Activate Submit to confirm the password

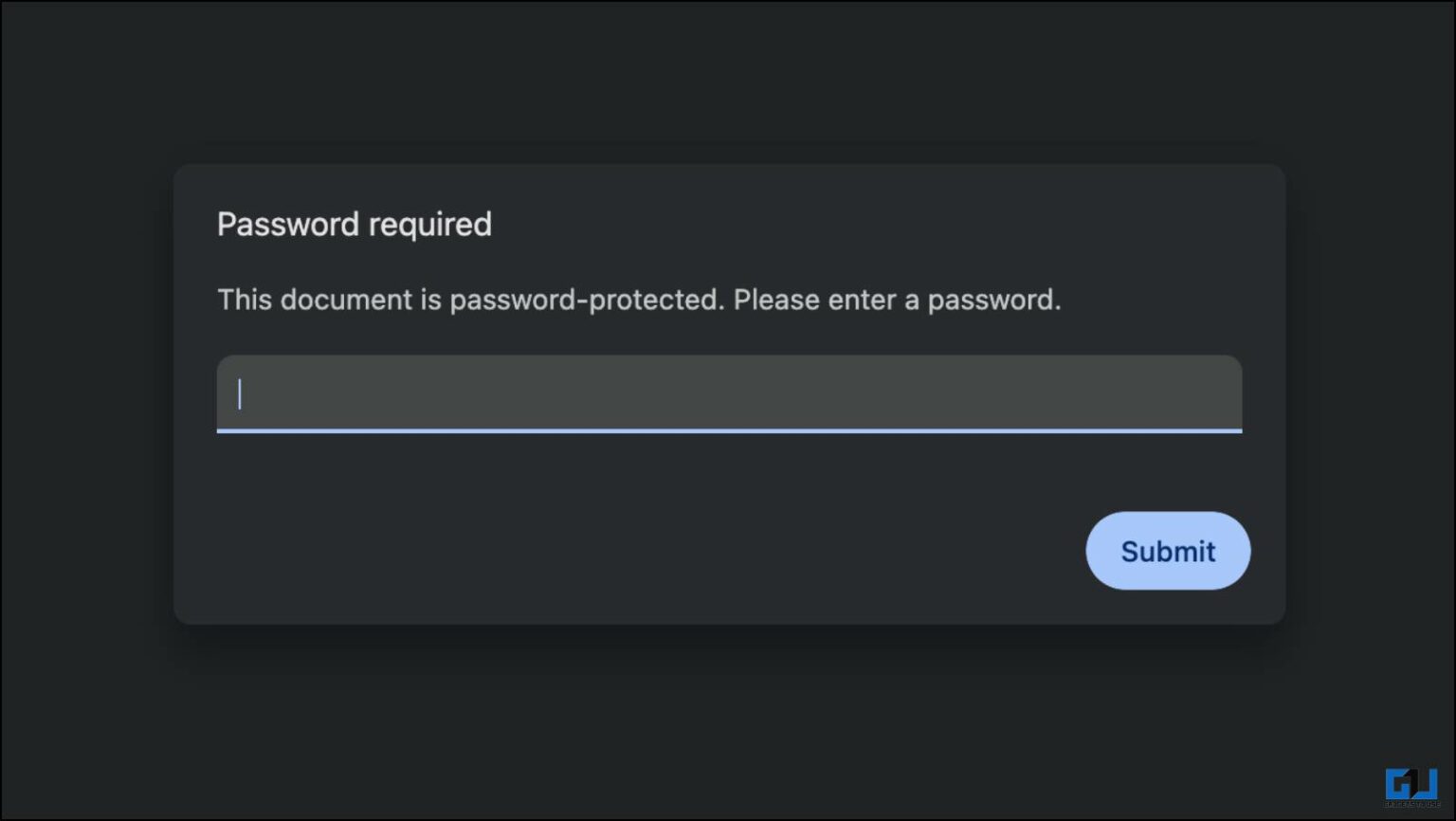click(1167, 551)
